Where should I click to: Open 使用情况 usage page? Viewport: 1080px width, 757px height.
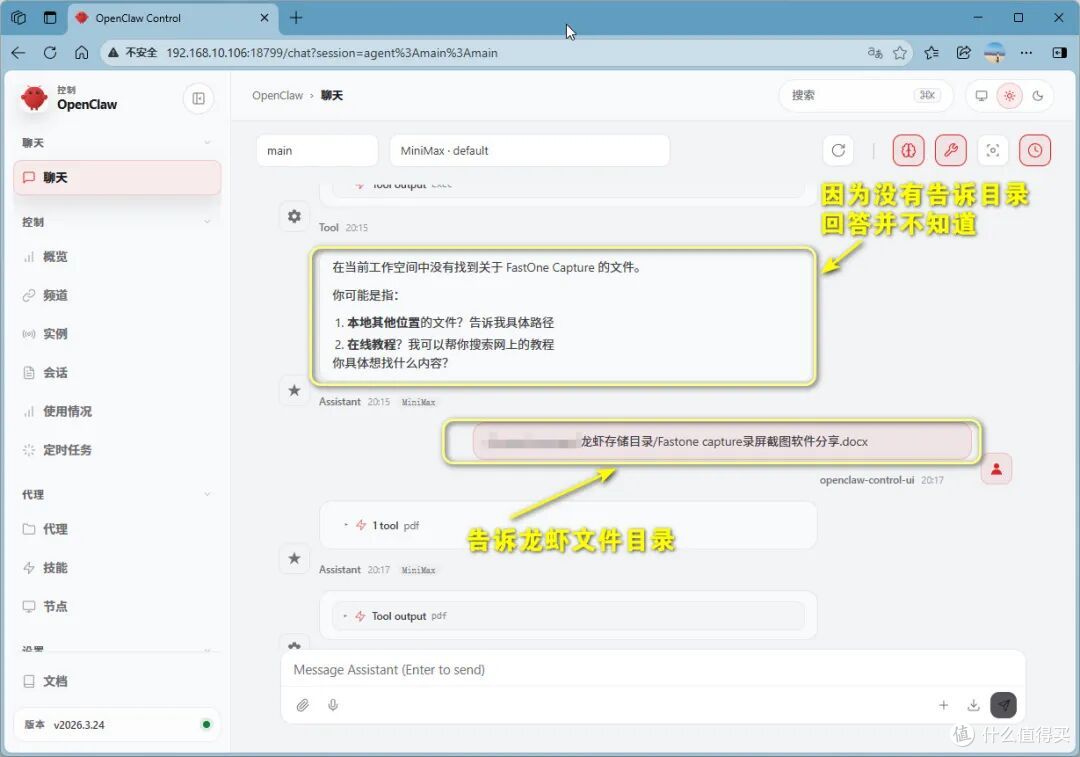click(x=117, y=411)
